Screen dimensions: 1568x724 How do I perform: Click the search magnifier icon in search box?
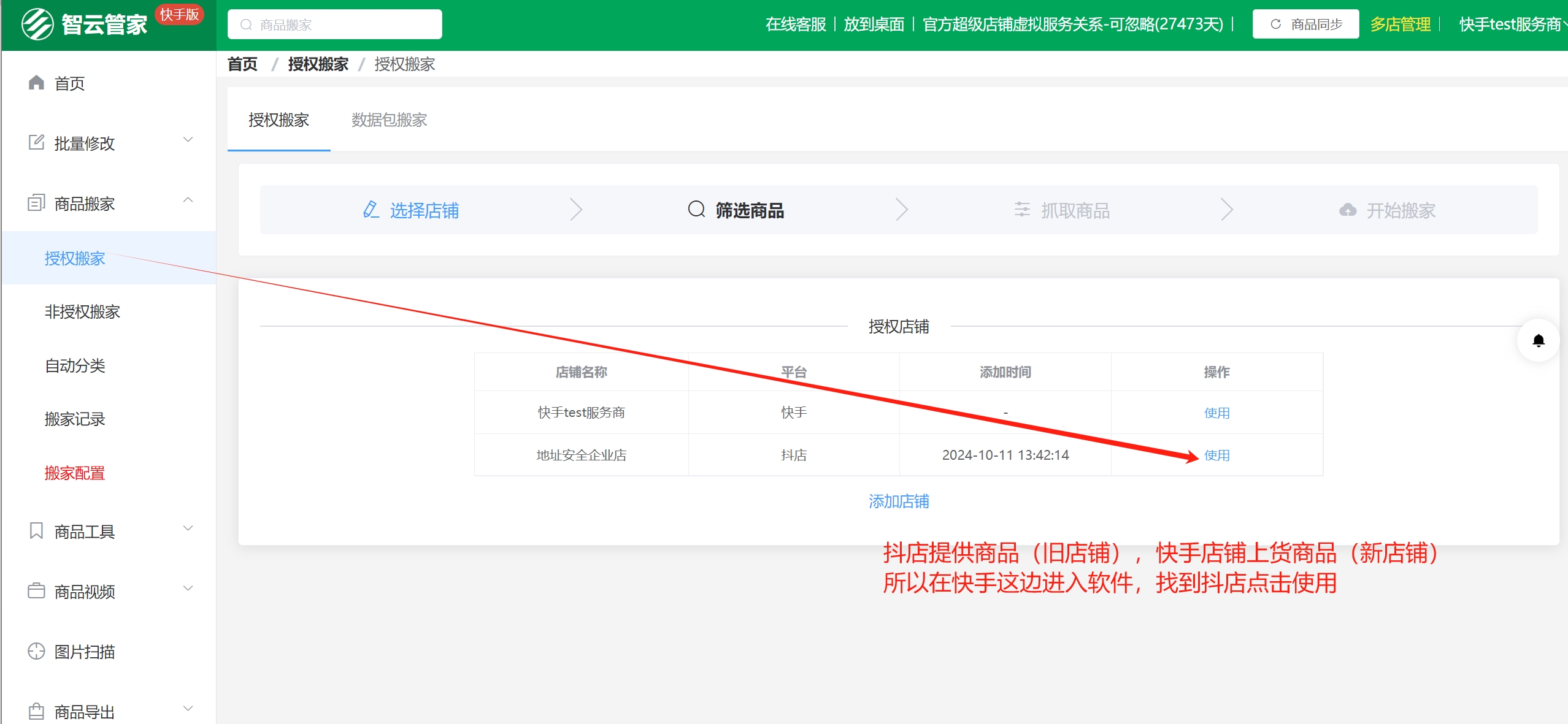tap(246, 25)
